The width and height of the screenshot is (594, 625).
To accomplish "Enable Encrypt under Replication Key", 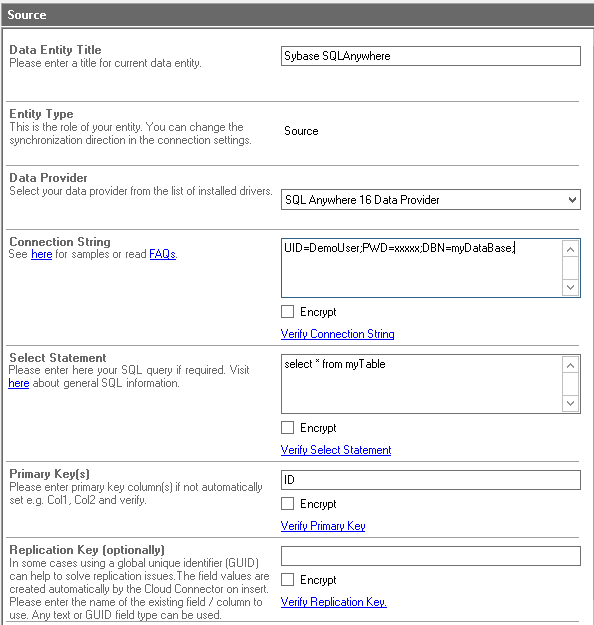I will pyautogui.click(x=287, y=580).
